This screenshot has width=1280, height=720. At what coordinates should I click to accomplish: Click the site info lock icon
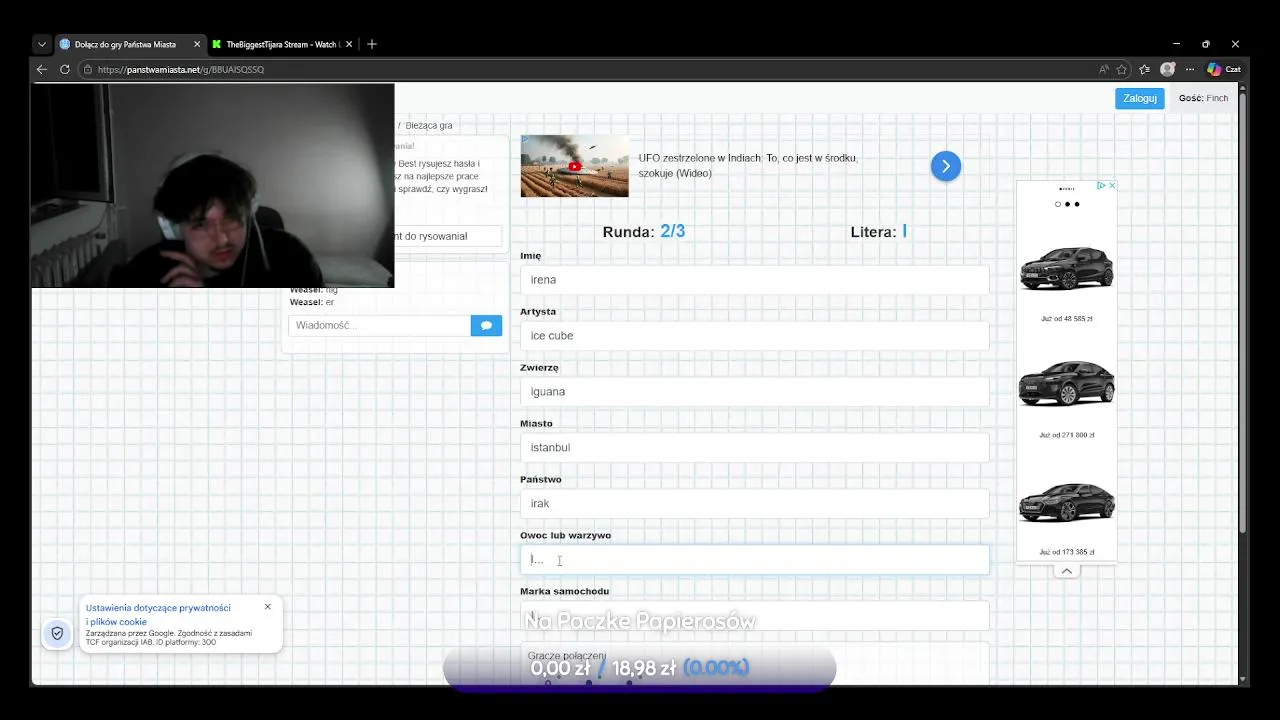[88, 70]
